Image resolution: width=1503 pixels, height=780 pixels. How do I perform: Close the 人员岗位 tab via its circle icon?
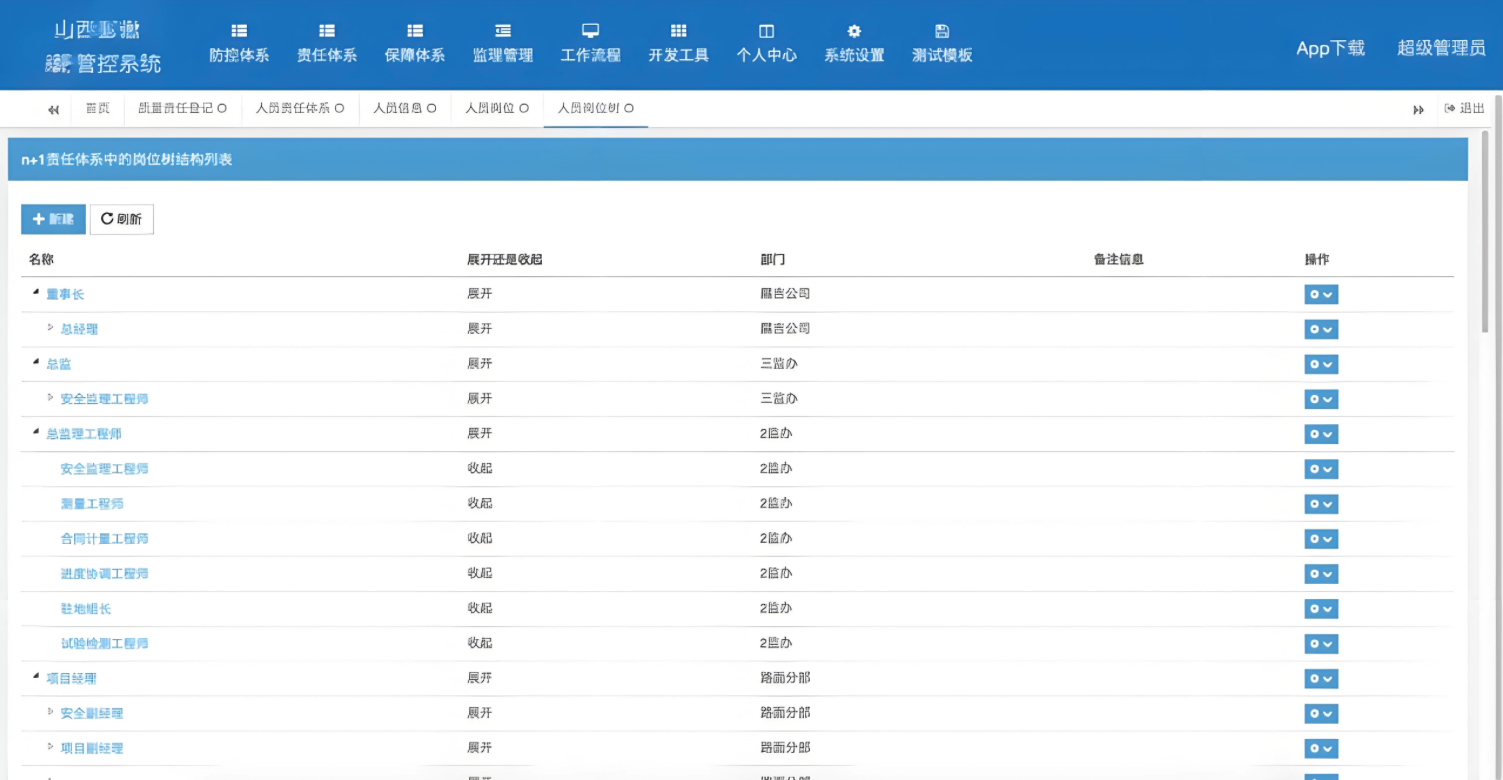pyautogui.click(x=524, y=109)
